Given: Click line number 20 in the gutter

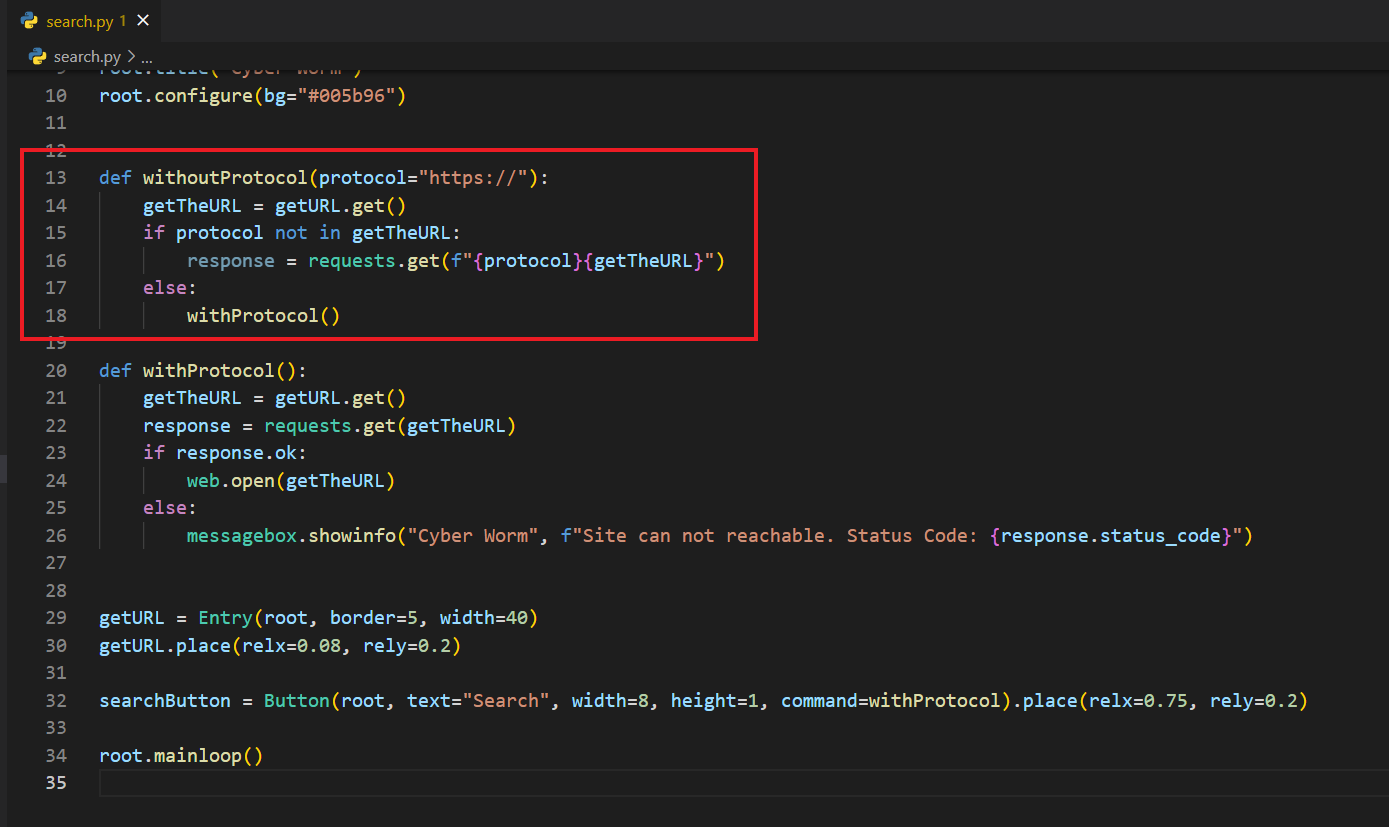Looking at the screenshot, I should point(55,371).
